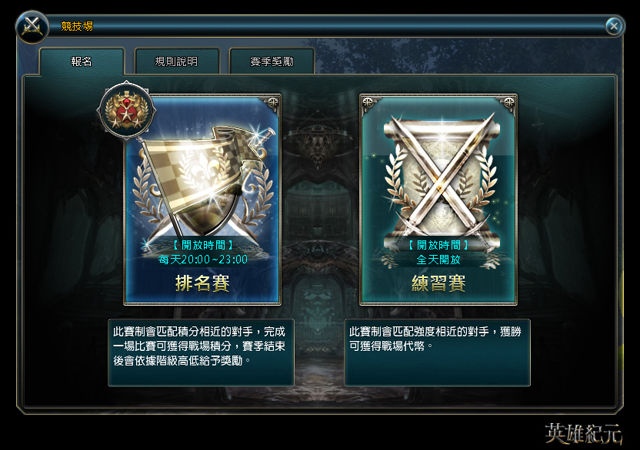The image size is (640, 450).
Task: Select the 練習賽 practice match card
Action: click(438, 199)
